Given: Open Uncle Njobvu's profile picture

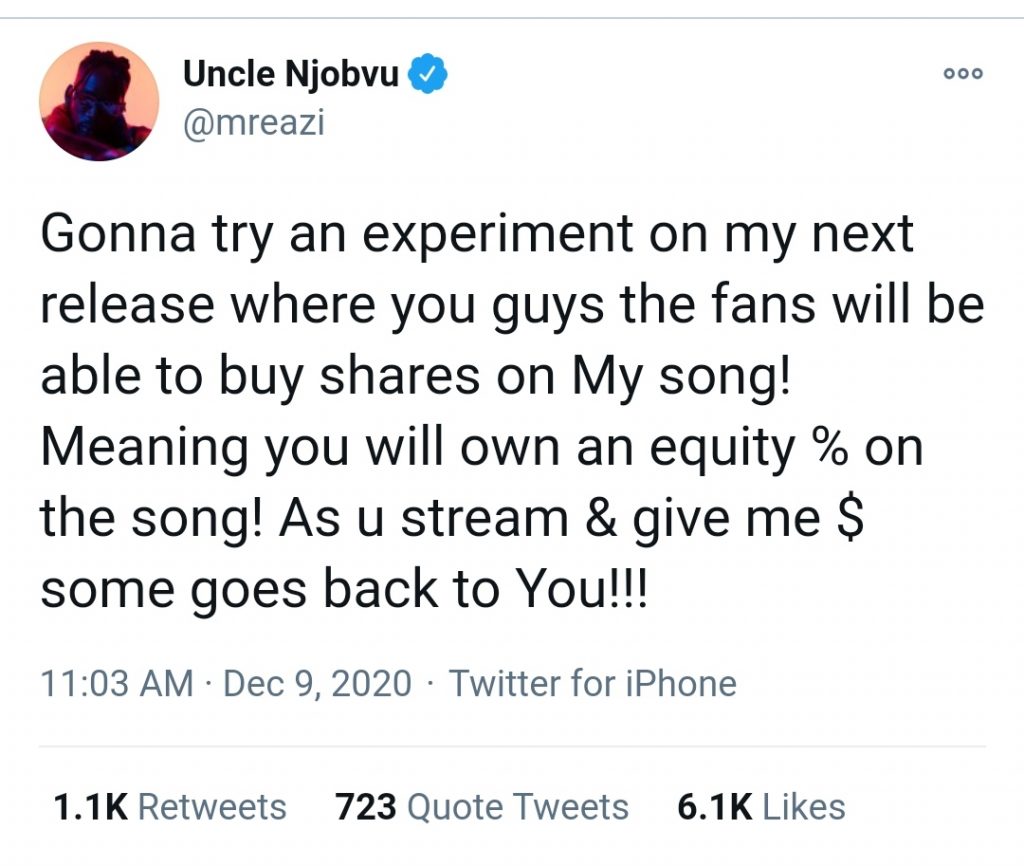Looking at the screenshot, I should pyautogui.click(x=99, y=101).
